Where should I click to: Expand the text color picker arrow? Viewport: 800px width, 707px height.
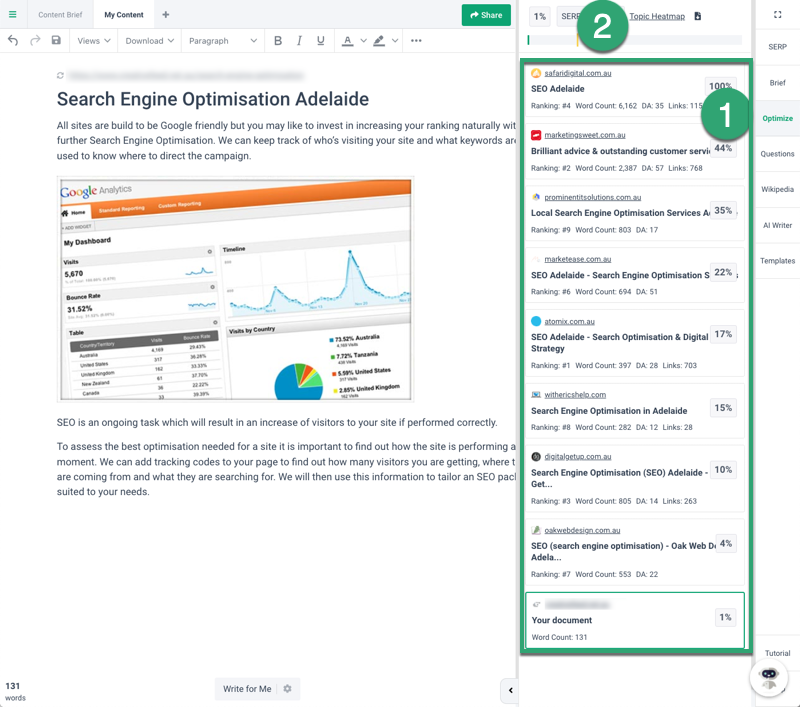click(363, 41)
